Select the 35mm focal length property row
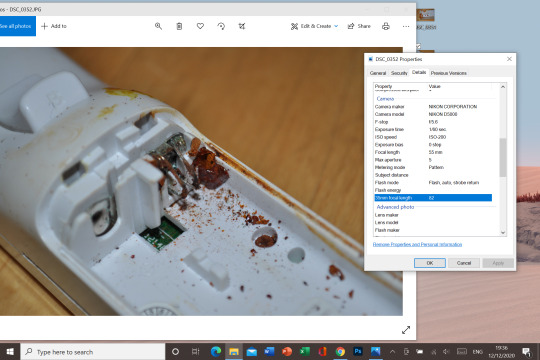The image size is (540, 360). tap(433, 198)
